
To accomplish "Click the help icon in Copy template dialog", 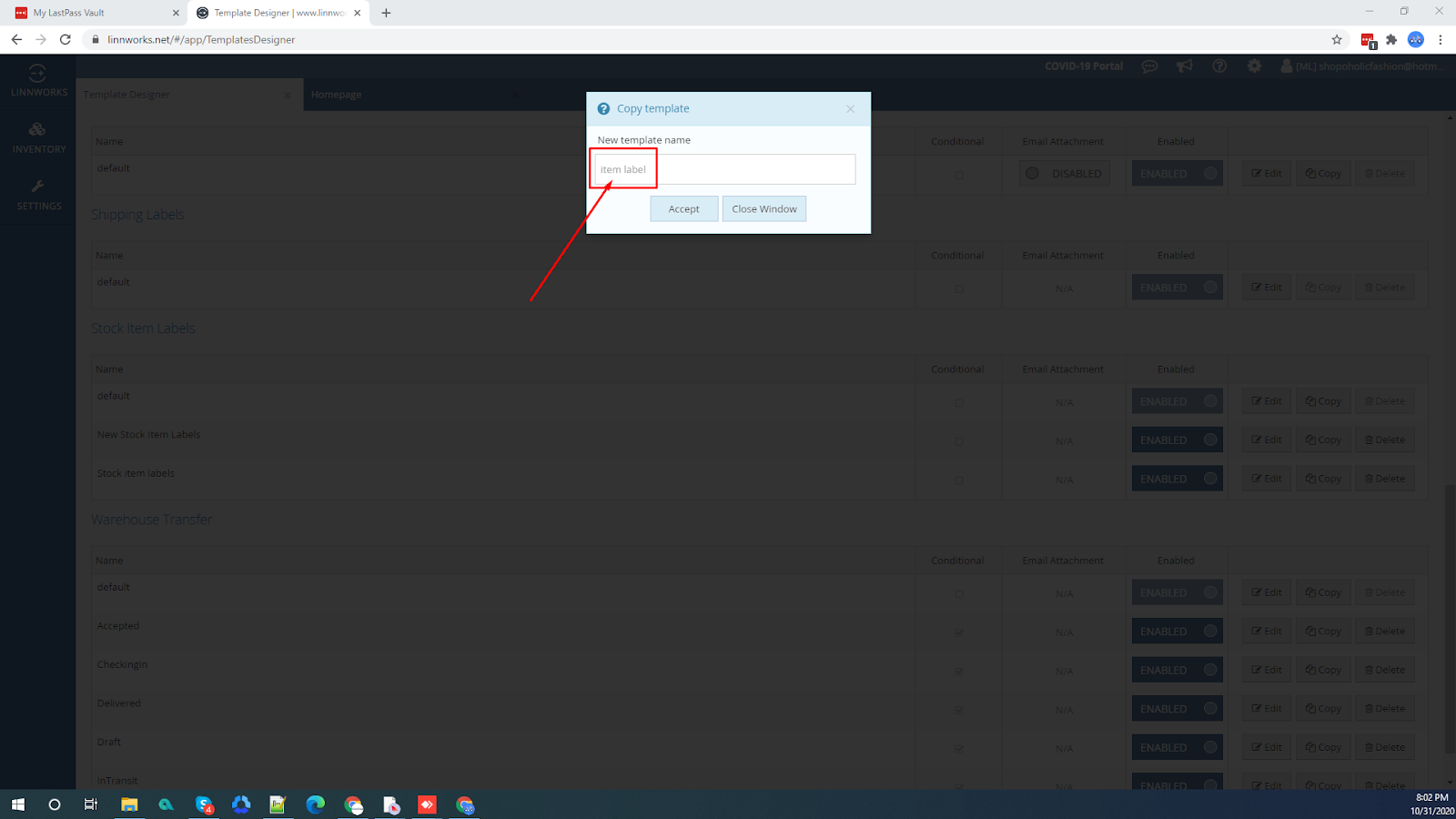I will click(603, 109).
